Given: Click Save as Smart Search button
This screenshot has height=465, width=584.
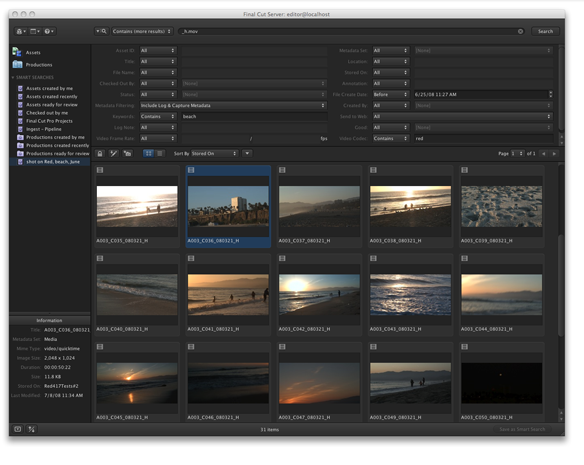Looking at the screenshot, I should 522,429.
